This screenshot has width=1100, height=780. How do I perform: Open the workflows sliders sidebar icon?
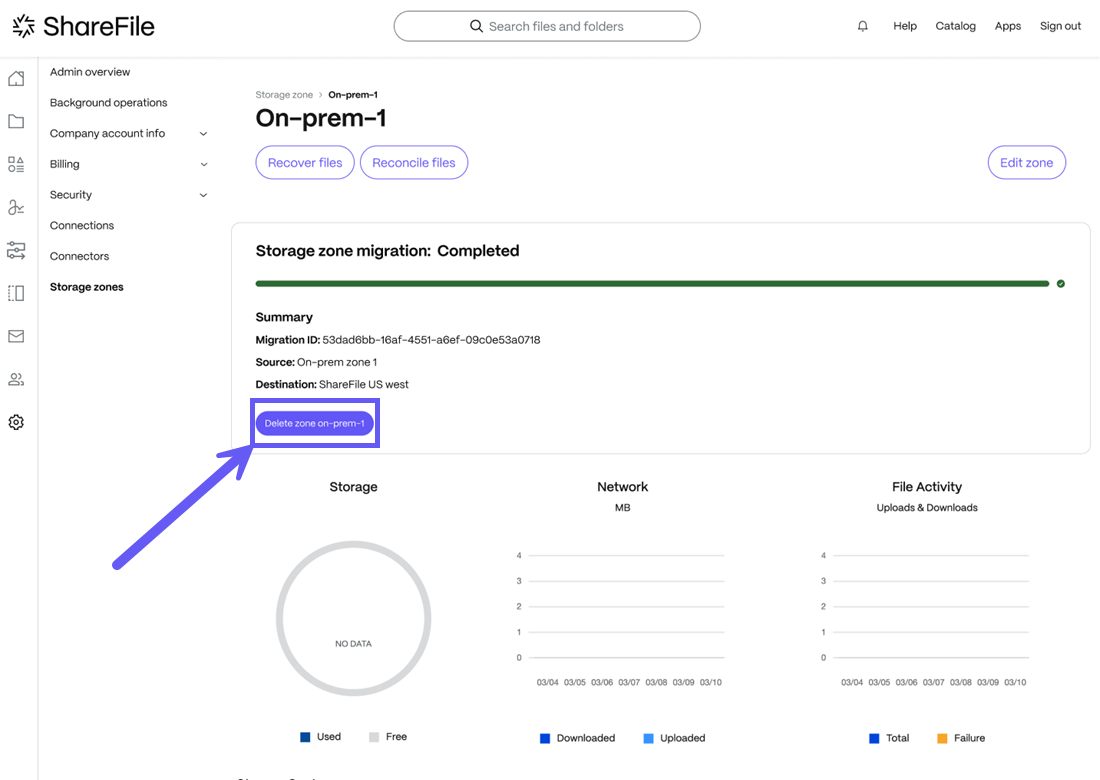(16, 250)
